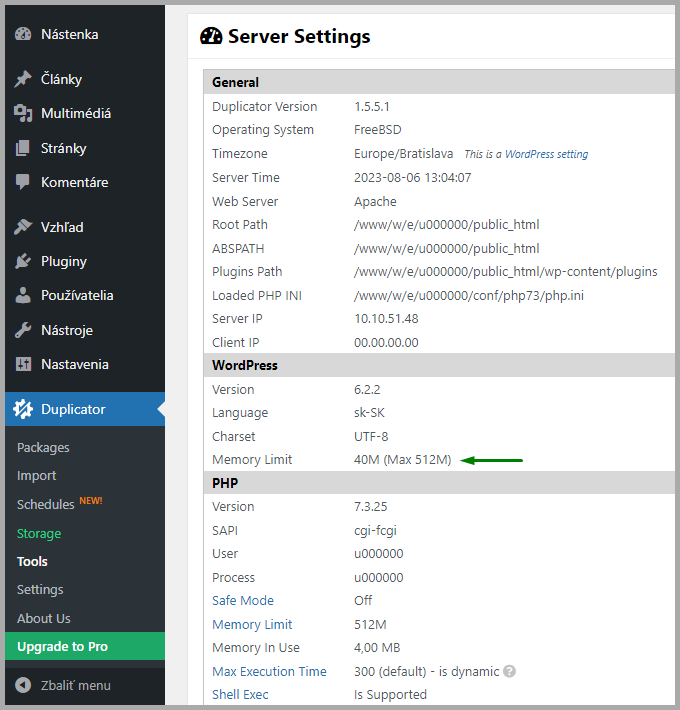Collapse sidebar with Zbaliť menu
Screen dimensions: 680x710
point(64,686)
